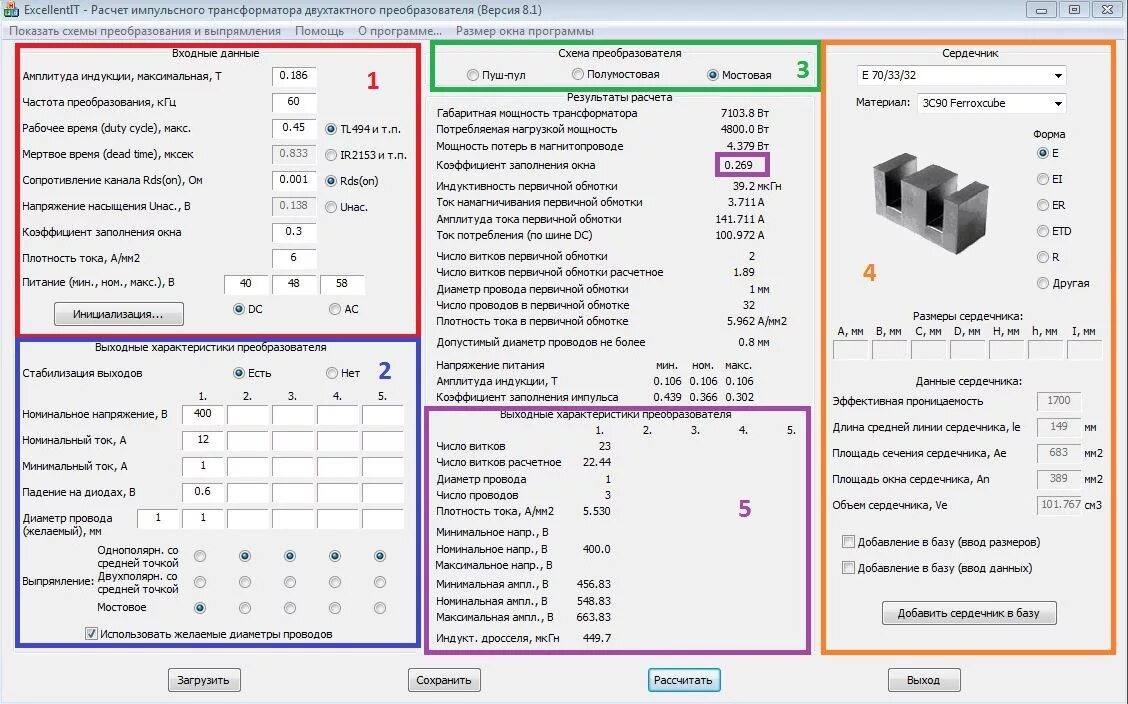
Task: Select core shape ER
Action: click(x=1043, y=205)
